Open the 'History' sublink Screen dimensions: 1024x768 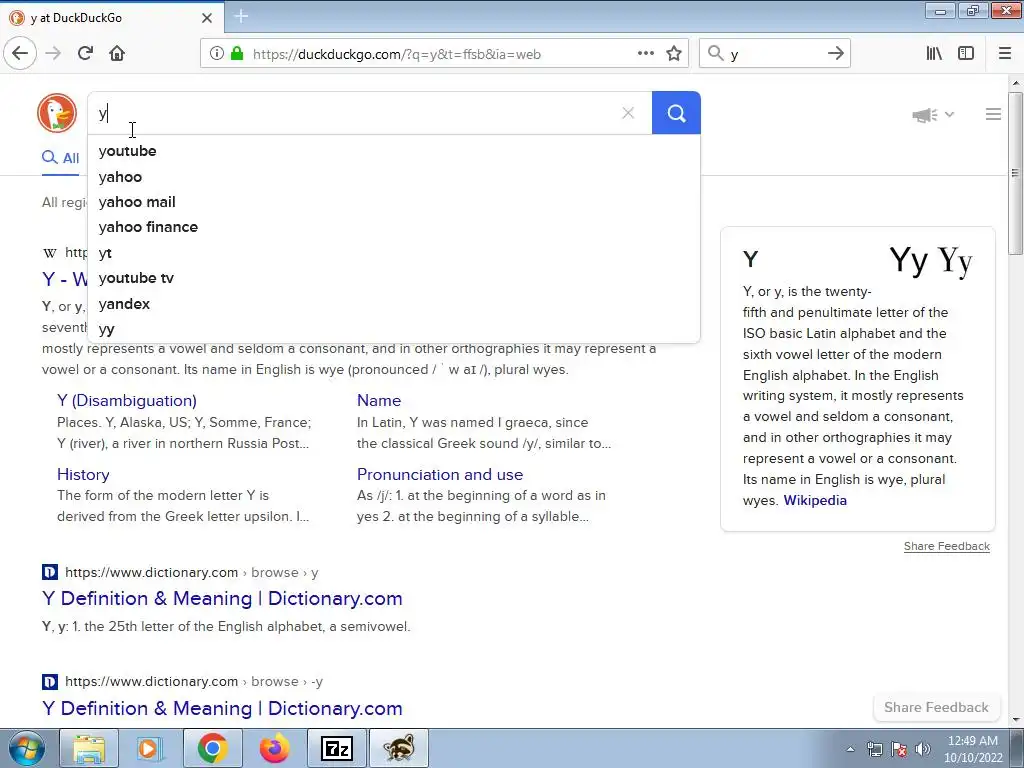point(83,474)
